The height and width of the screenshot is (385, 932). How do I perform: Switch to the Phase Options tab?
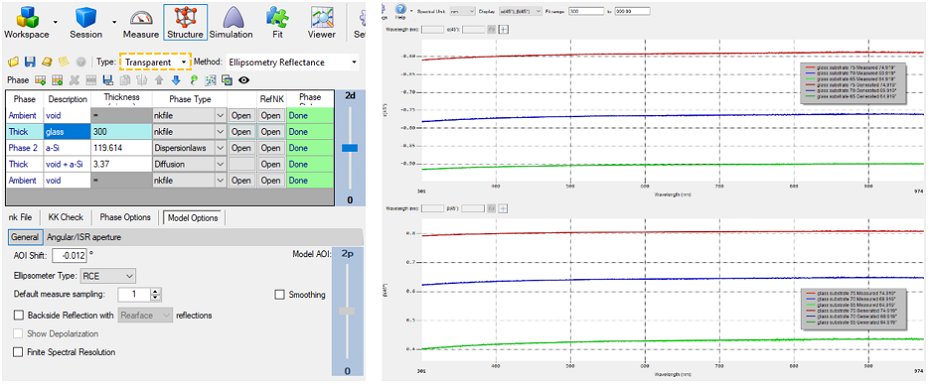125,217
